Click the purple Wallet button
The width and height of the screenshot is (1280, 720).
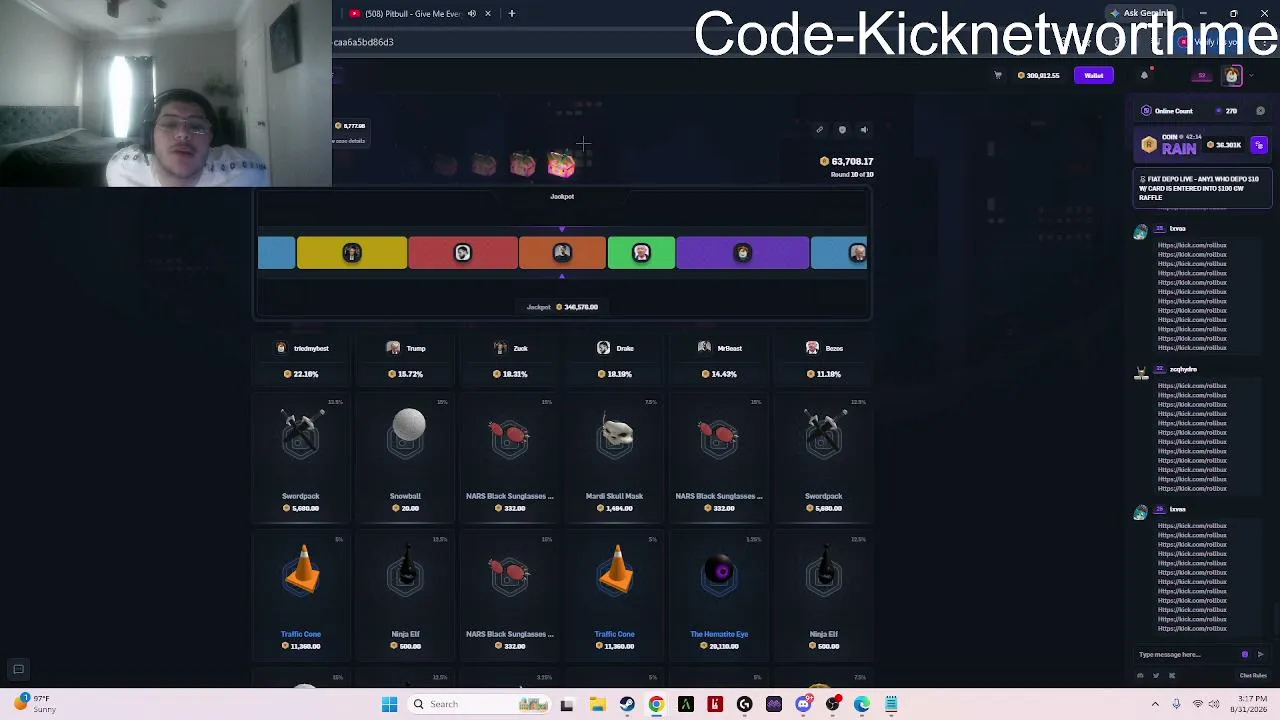tap(1094, 75)
